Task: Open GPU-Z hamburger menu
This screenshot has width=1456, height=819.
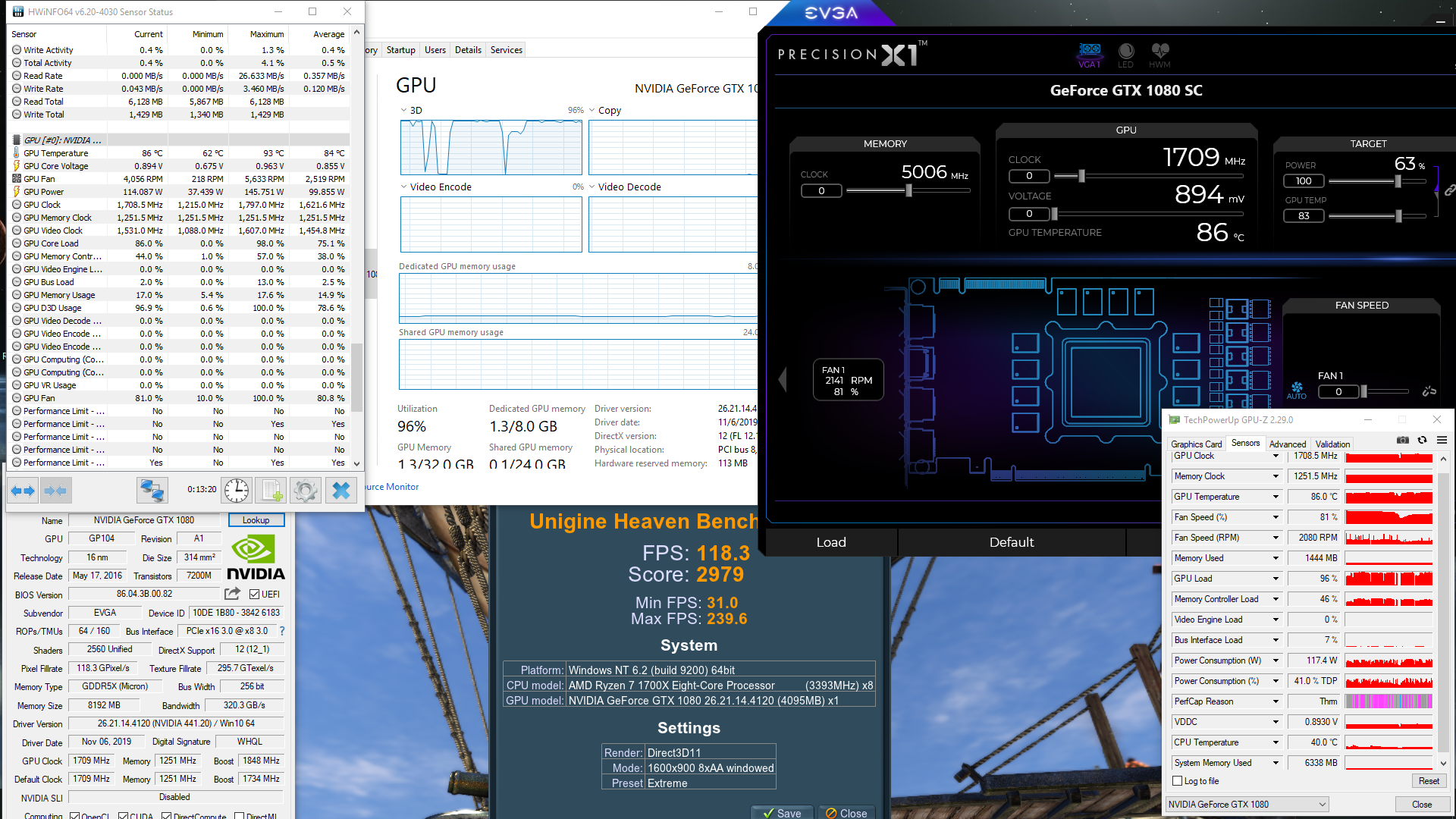Action: 1442,440
